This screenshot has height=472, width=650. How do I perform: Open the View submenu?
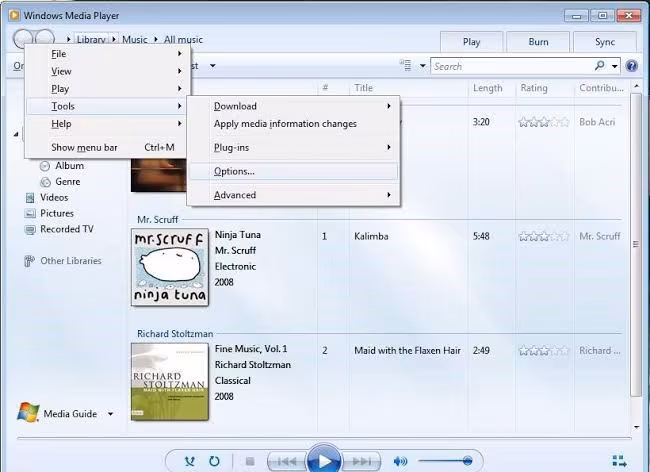pos(106,71)
